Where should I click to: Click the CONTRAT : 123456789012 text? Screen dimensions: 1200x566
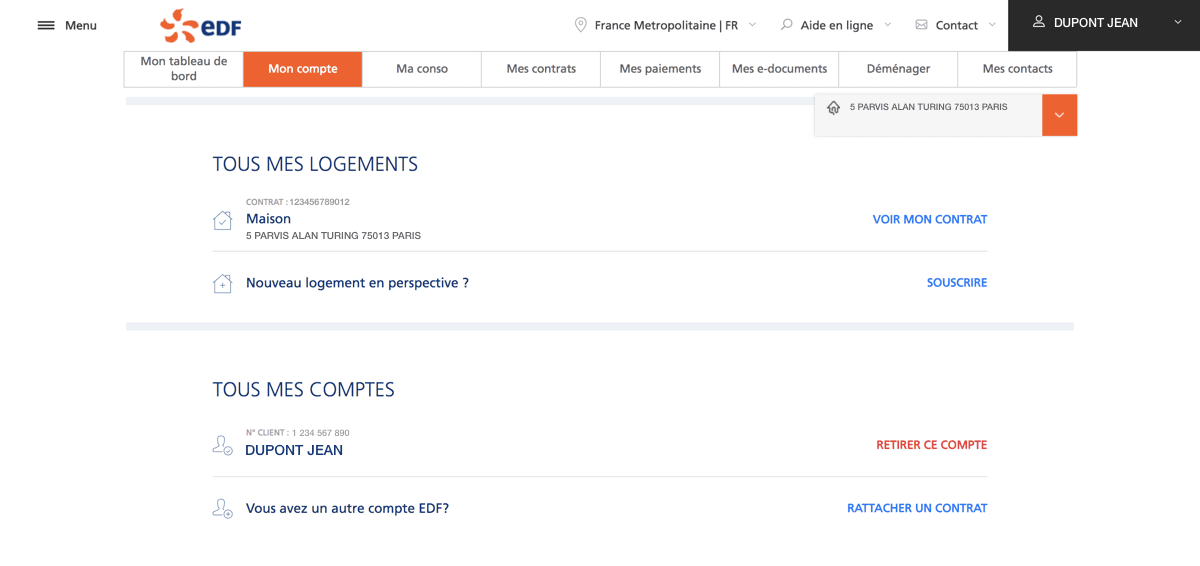tap(298, 202)
